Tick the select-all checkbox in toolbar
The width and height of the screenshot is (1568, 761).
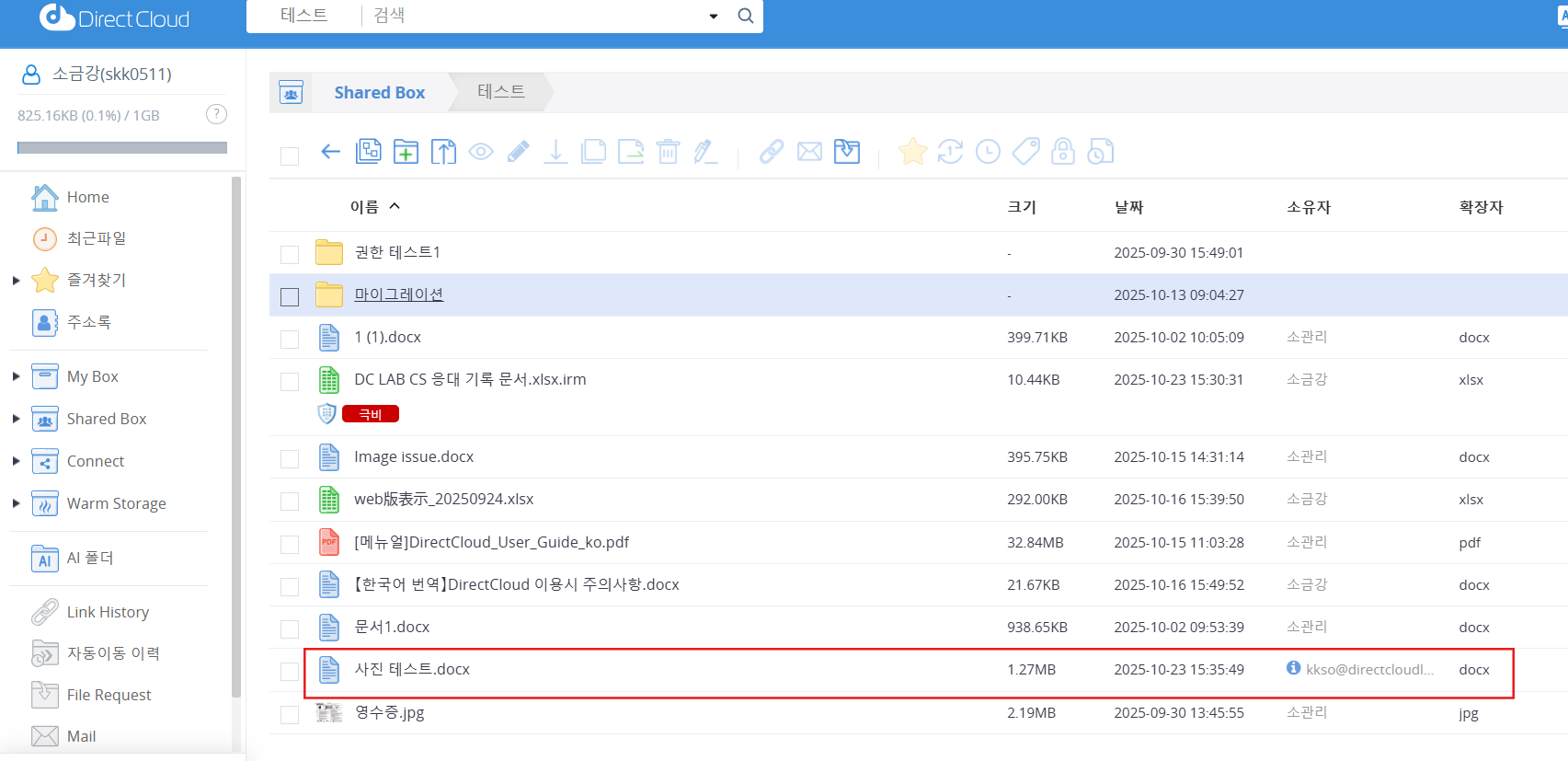click(x=290, y=156)
